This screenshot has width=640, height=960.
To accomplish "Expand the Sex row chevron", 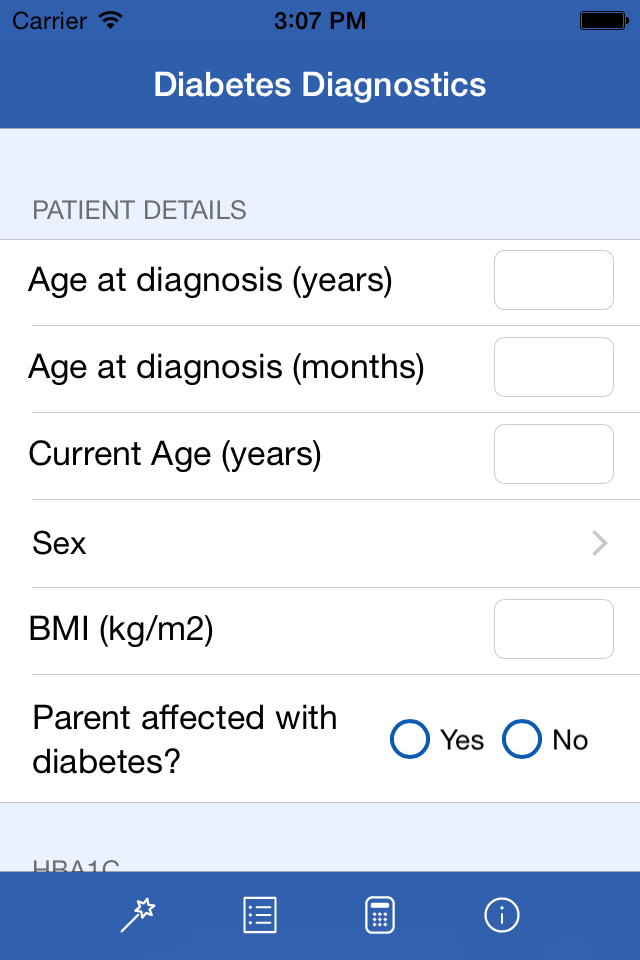I will click(600, 543).
